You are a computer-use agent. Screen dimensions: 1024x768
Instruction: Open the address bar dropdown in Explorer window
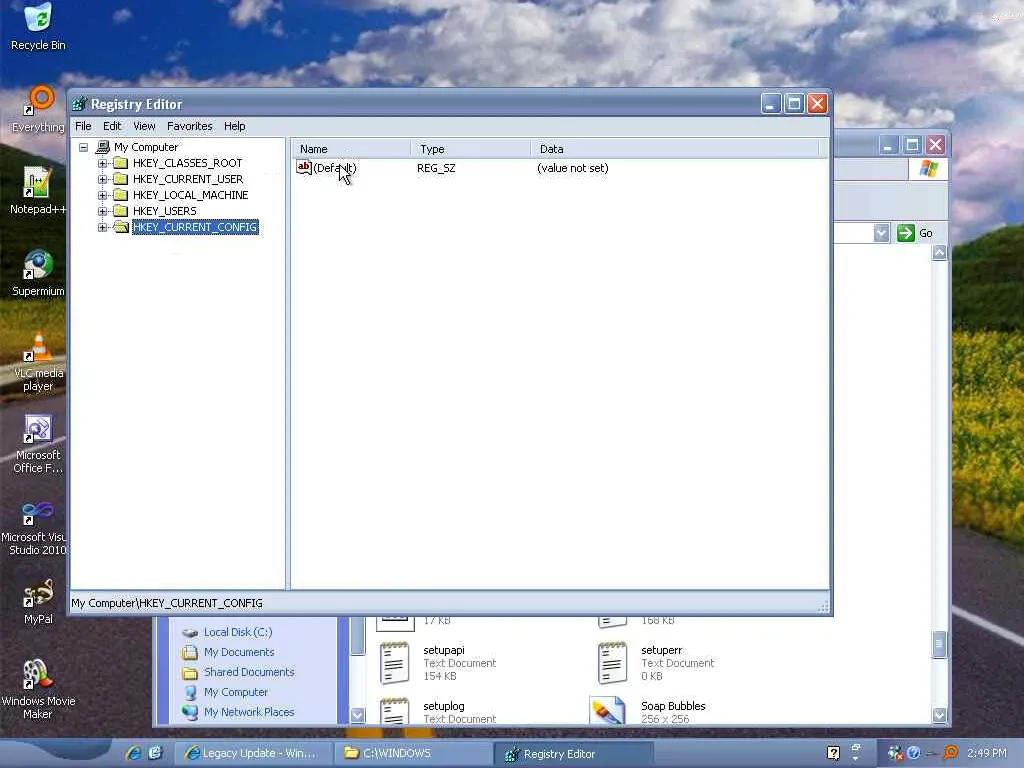pyautogui.click(x=881, y=232)
